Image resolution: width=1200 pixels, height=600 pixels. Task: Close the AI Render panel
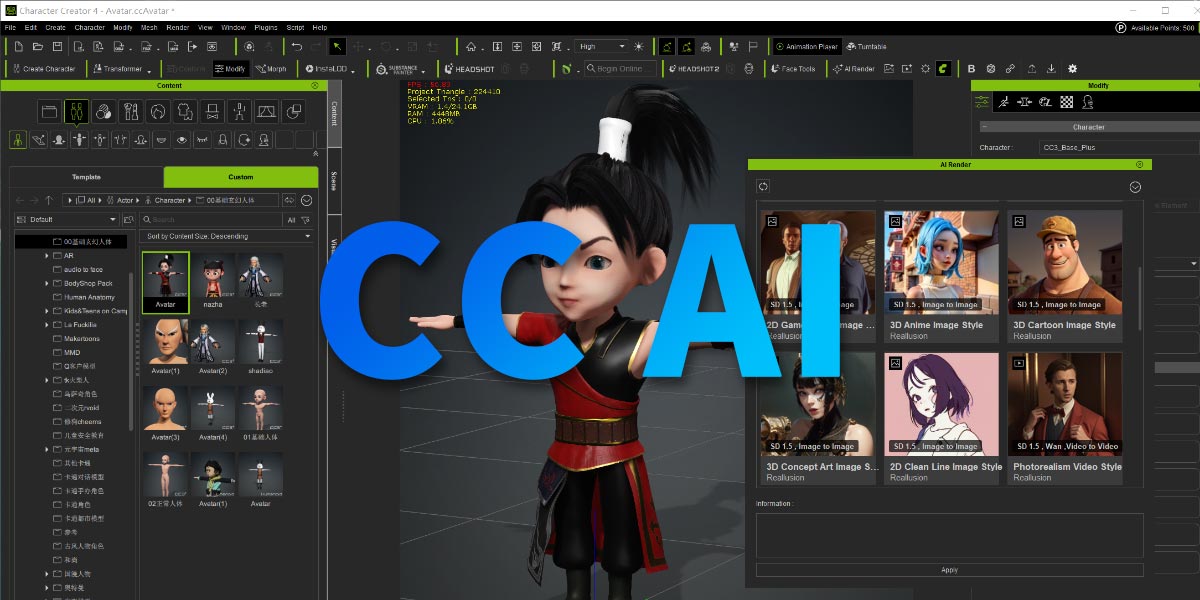1139,164
